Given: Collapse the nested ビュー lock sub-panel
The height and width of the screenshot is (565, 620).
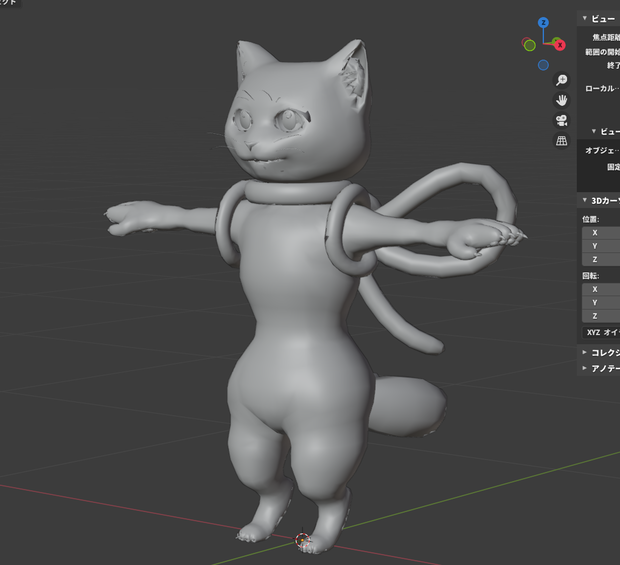Looking at the screenshot, I should [x=605, y=131].
